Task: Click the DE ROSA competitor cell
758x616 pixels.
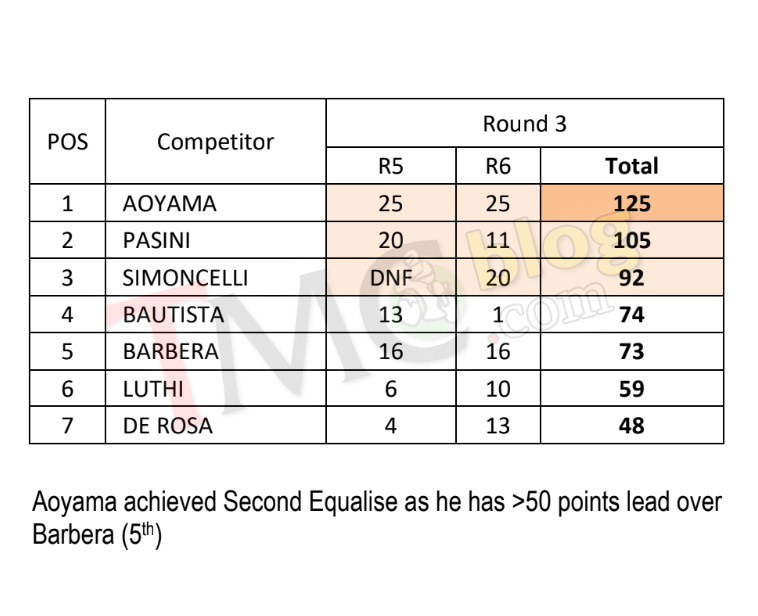Action: [x=216, y=425]
